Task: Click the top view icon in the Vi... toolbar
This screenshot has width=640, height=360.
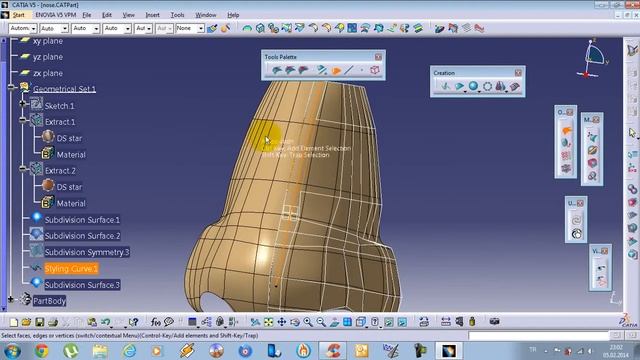Action: [x=600, y=268]
